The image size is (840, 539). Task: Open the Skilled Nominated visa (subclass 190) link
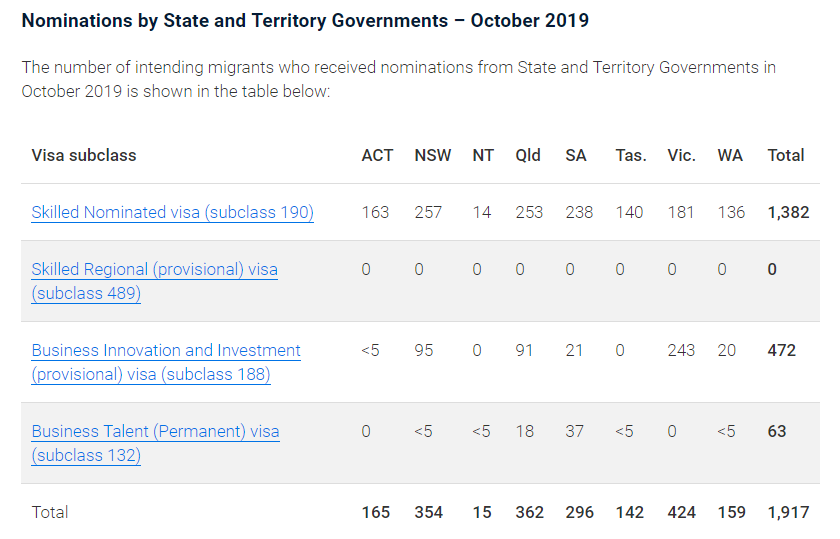click(172, 212)
